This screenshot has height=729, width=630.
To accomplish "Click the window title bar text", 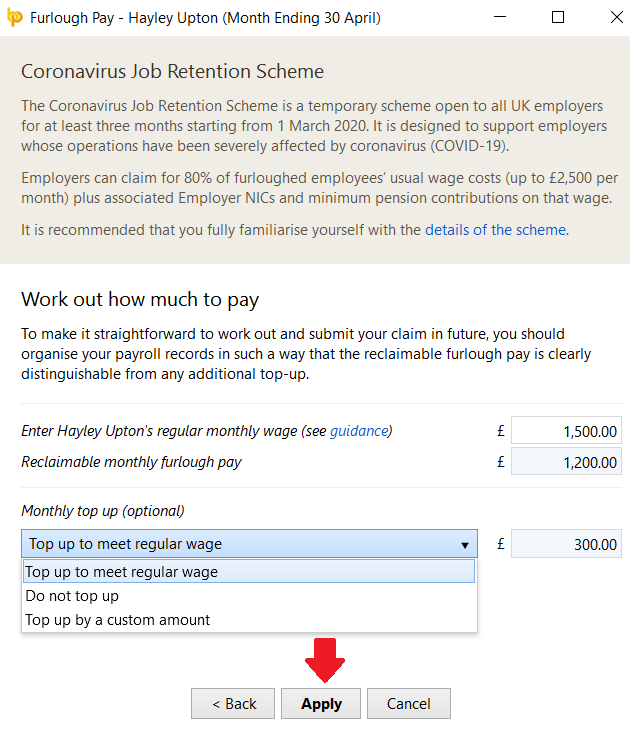I will tap(205, 17).
